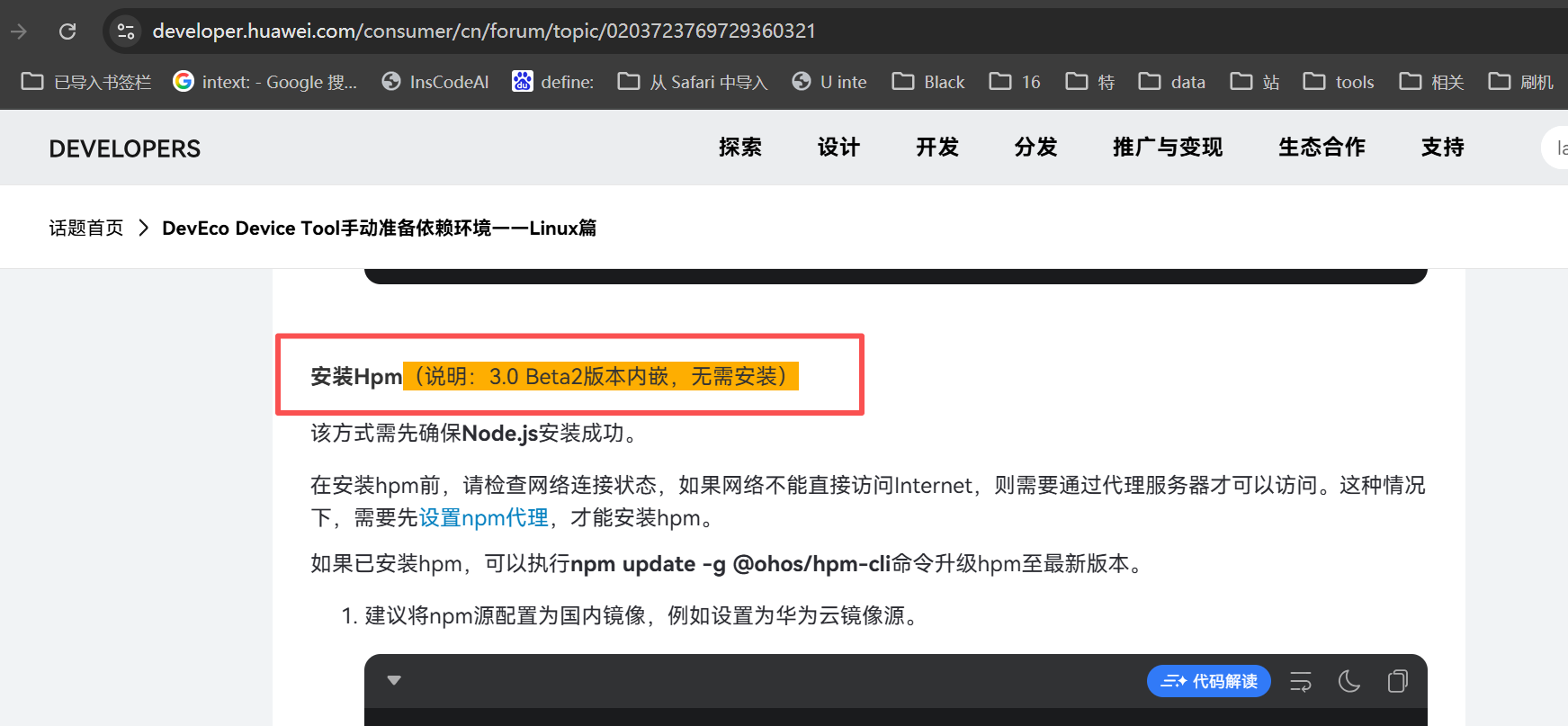
Task: Reload the page with refresh icon
Action: click(x=67, y=31)
